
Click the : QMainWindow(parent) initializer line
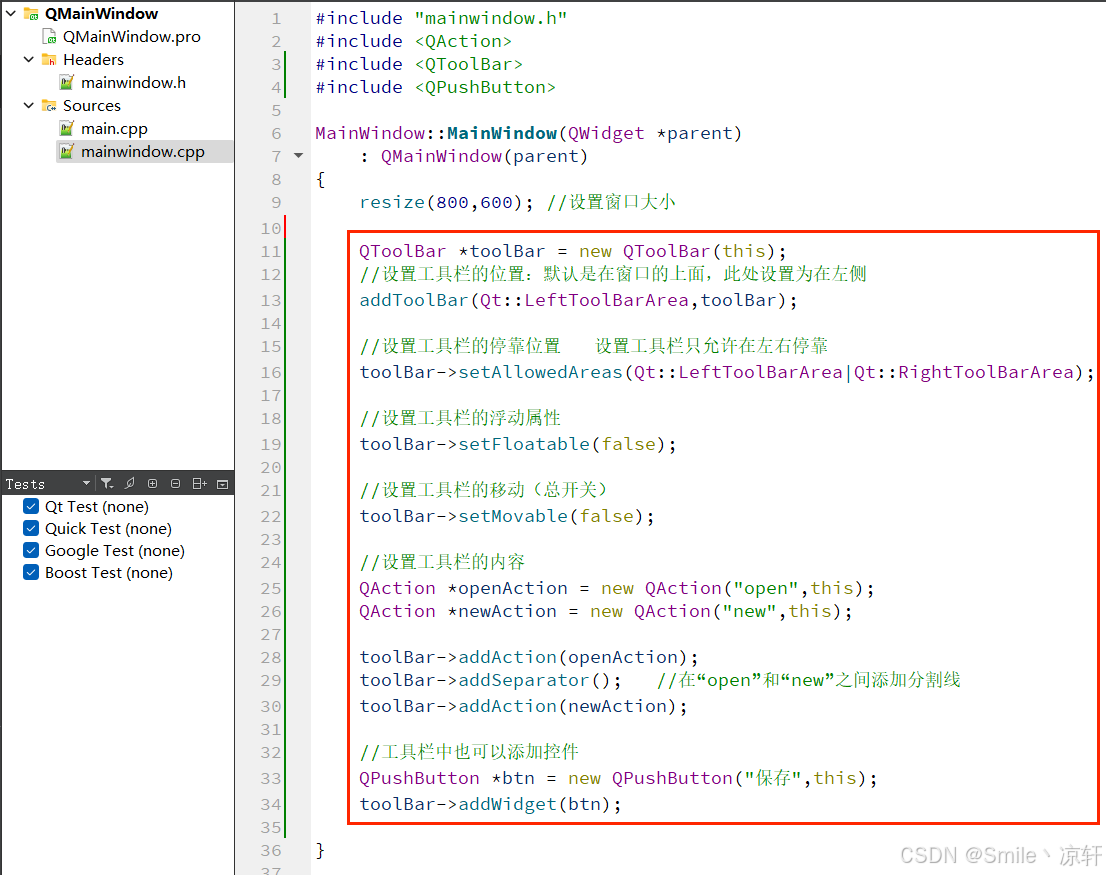pyautogui.click(x=474, y=157)
